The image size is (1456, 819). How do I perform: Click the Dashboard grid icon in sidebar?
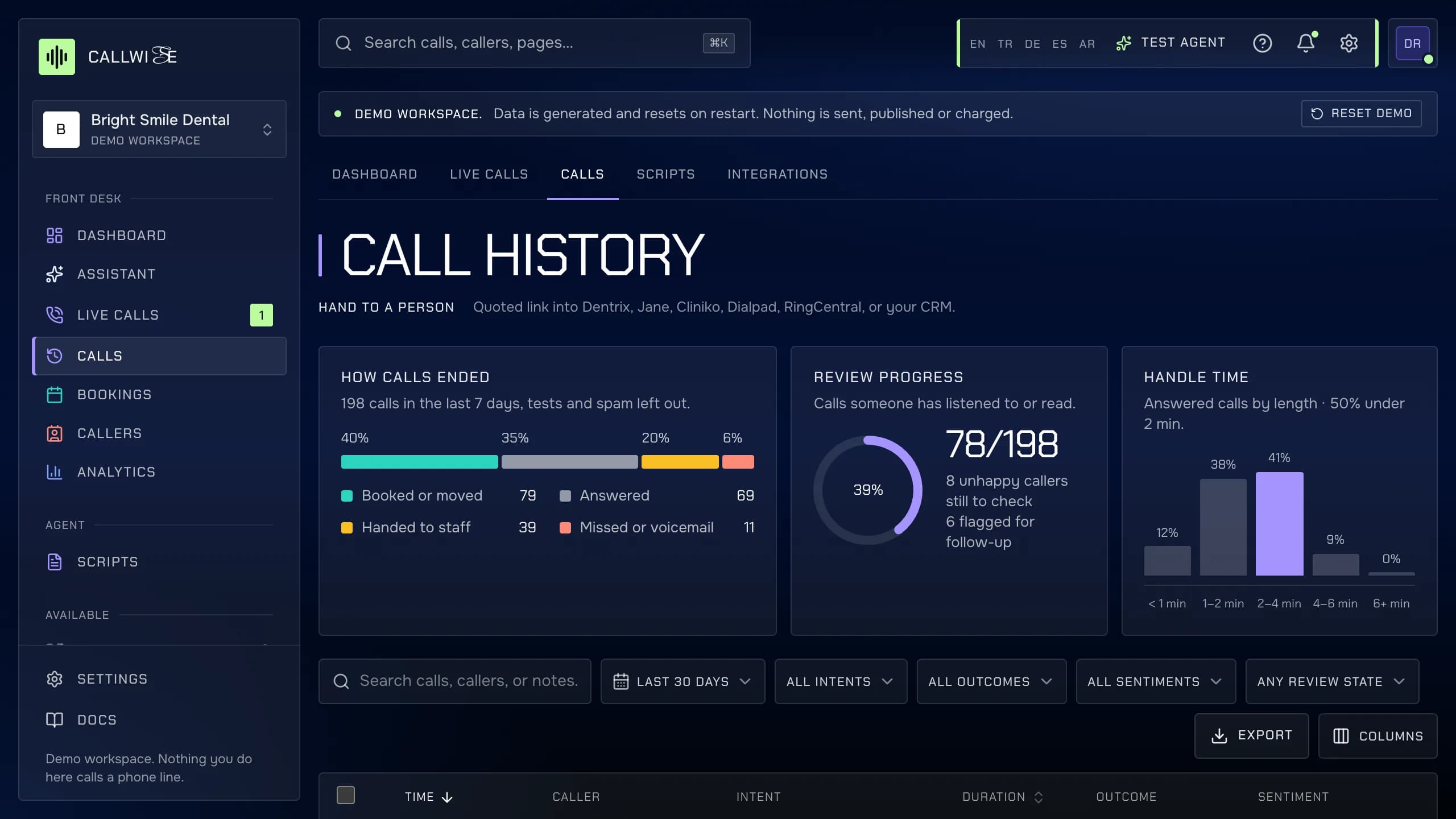55,235
